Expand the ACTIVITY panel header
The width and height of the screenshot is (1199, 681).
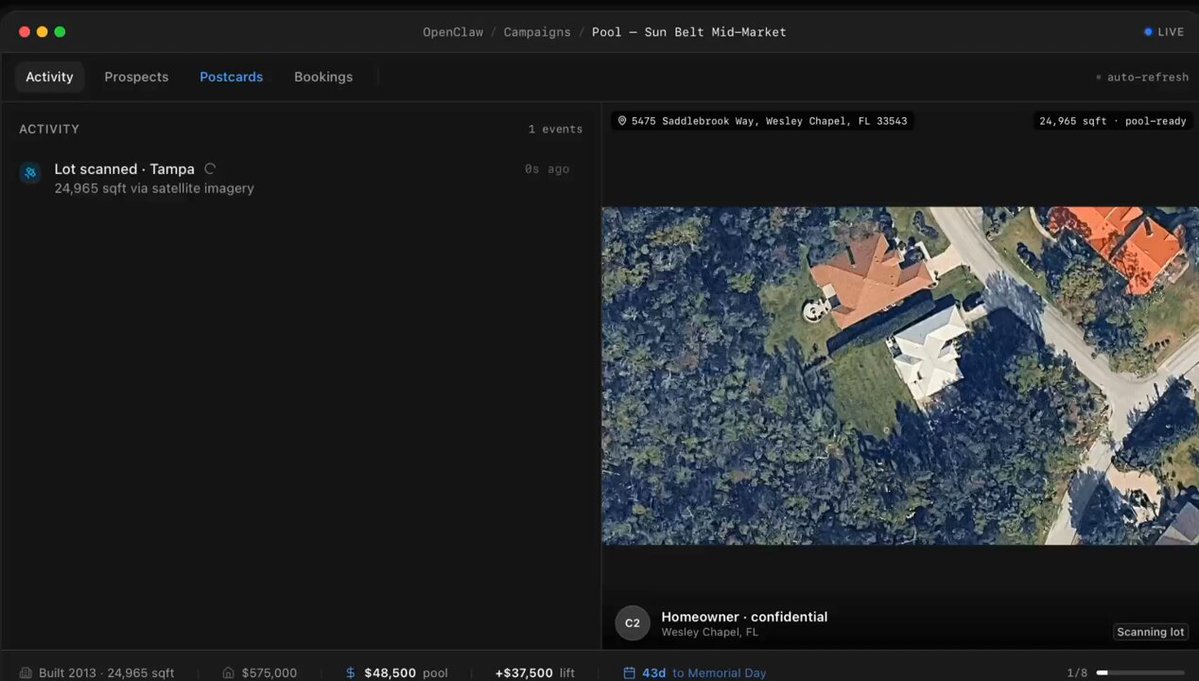click(x=48, y=128)
